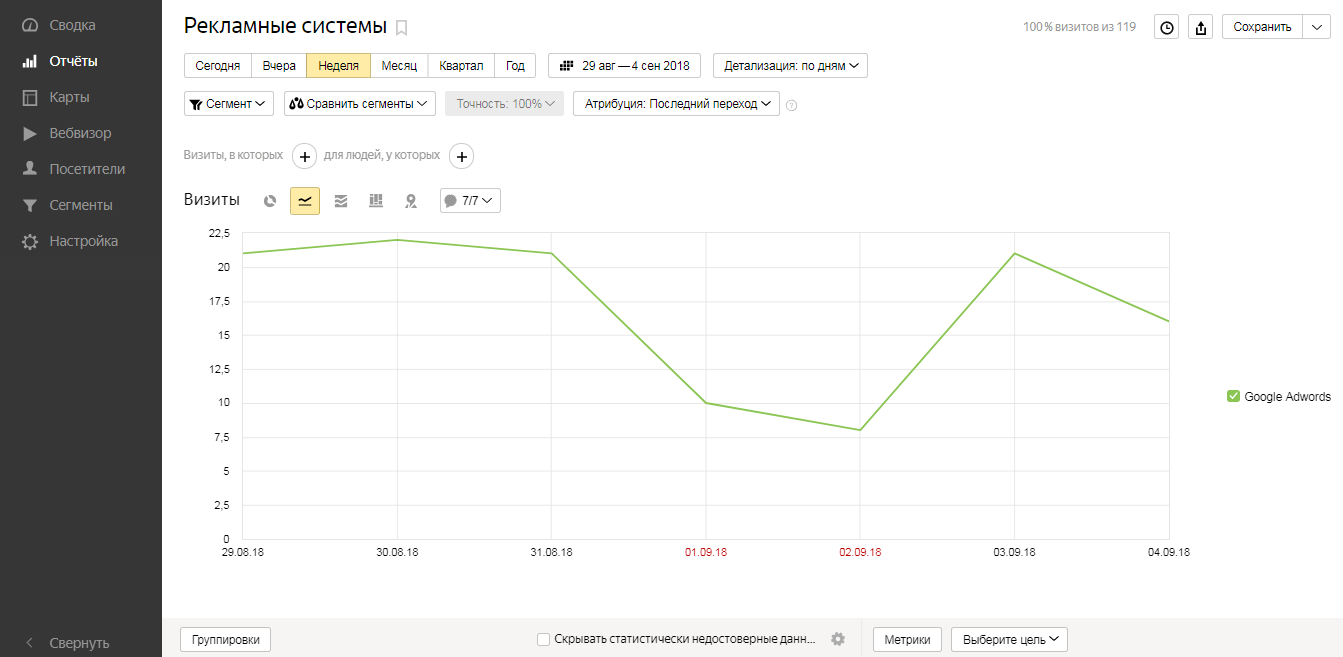Open Посетители menu label
Viewport: 1343px width, 657px height.
click(x=88, y=169)
